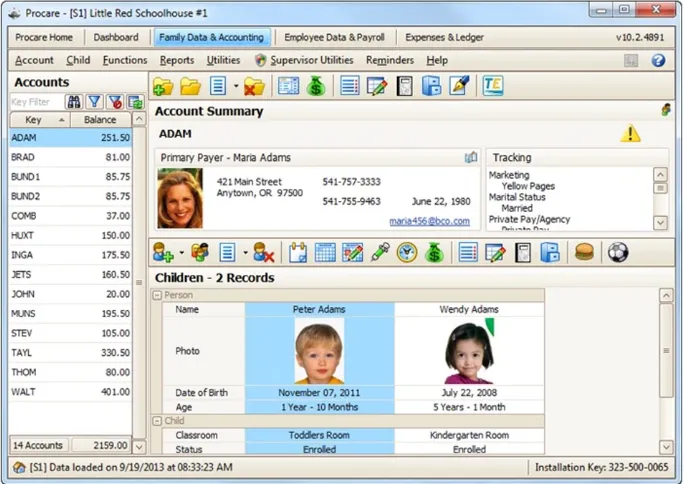This screenshot has width=684, height=484.
Task: Click the calculator icon in account toolbar
Action: click(404, 86)
